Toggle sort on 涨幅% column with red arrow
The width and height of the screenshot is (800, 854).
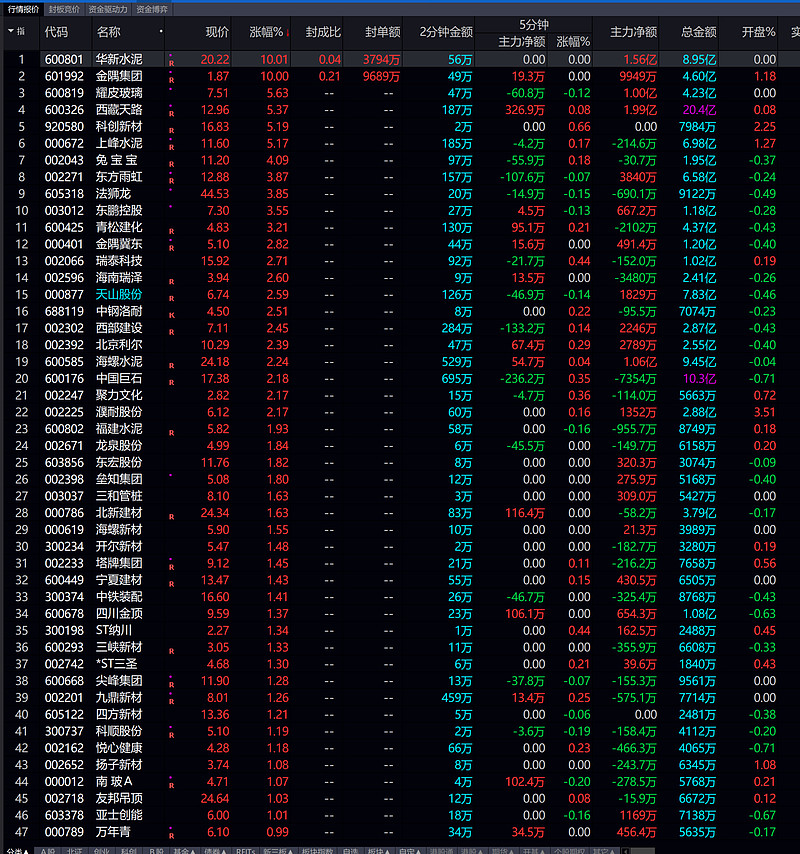tap(268, 32)
